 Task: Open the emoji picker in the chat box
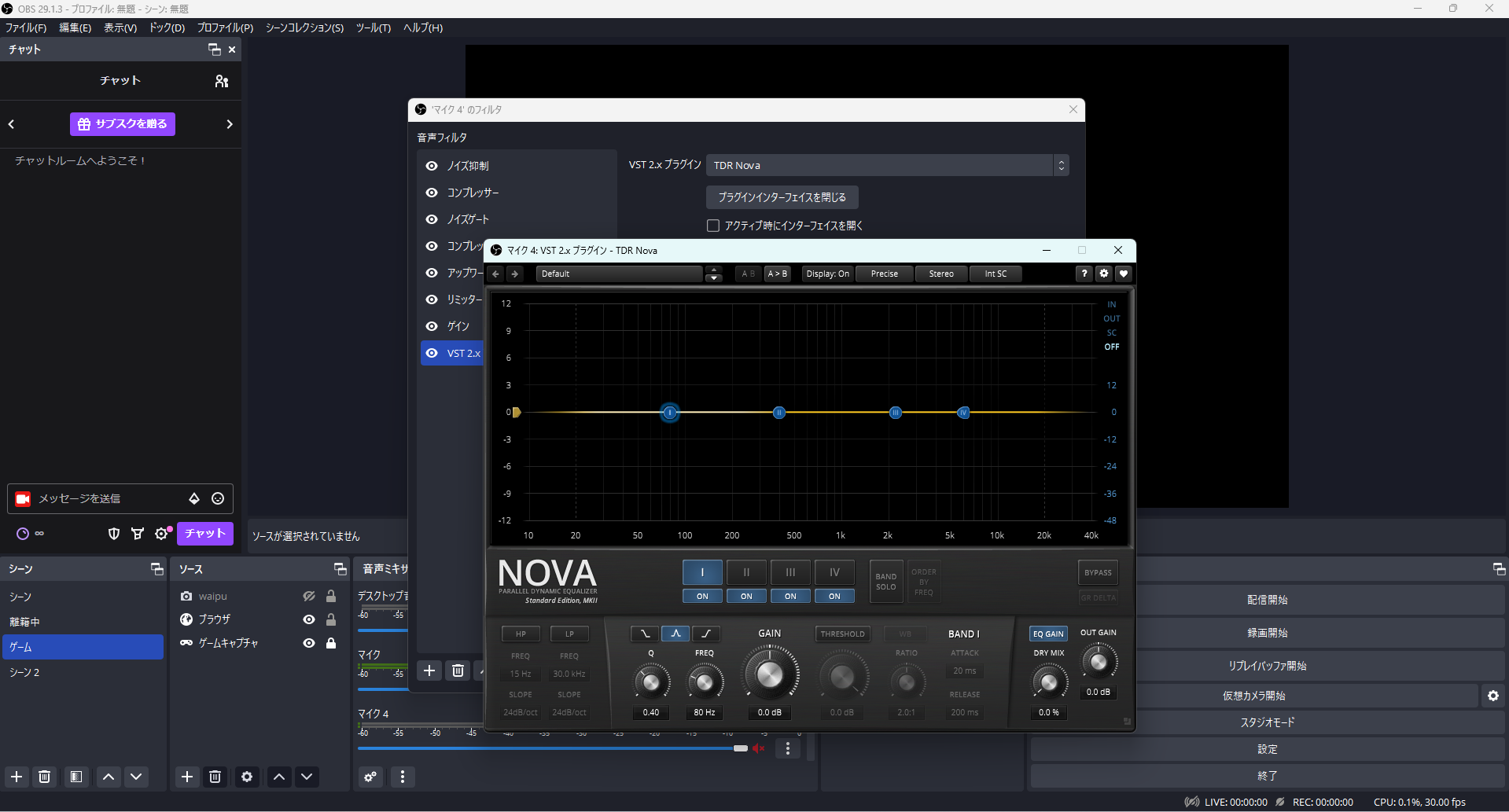pos(218,498)
